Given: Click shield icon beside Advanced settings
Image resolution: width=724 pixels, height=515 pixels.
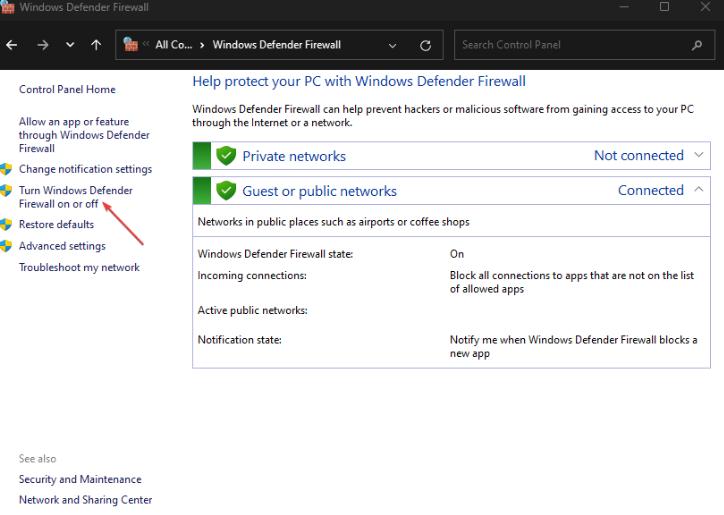Looking at the screenshot, I should point(6,246).
